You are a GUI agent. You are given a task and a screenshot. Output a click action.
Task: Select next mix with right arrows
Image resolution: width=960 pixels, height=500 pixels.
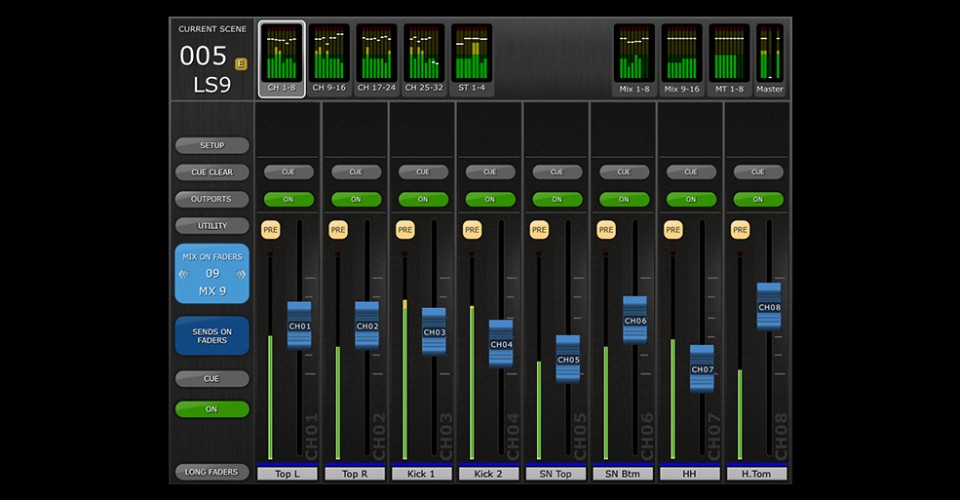[x=241, y=274]
